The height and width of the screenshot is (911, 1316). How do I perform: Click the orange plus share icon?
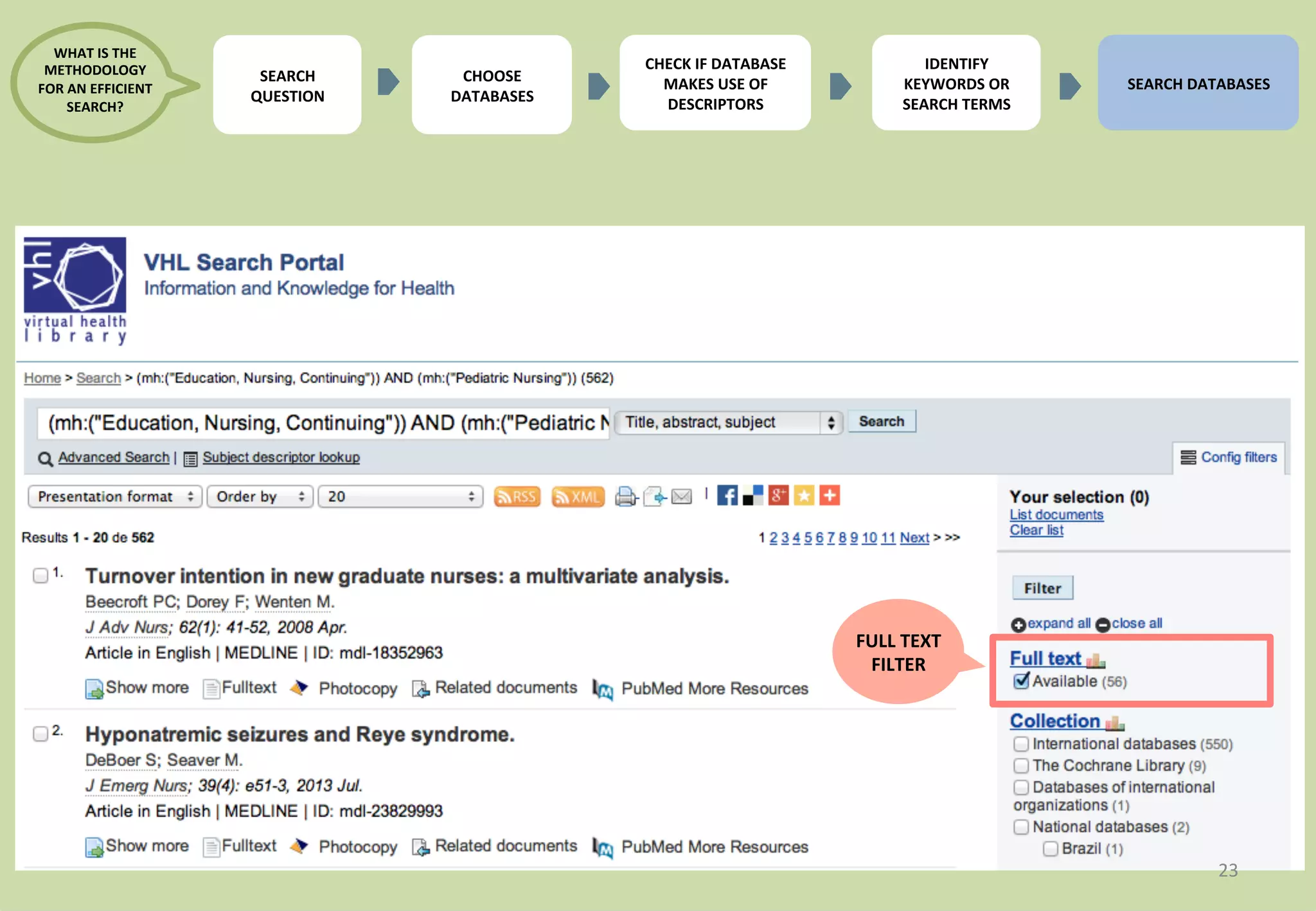(830, 495)
